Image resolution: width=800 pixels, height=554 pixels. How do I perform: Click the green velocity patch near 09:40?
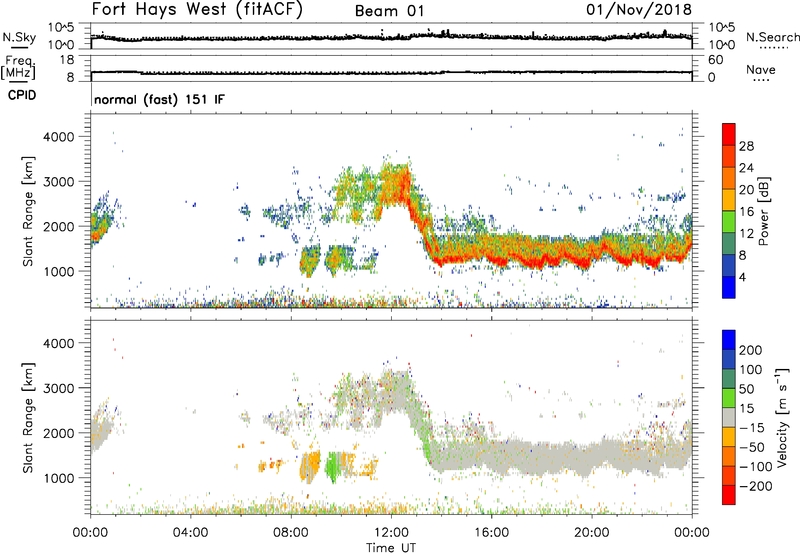click(332, 467)
